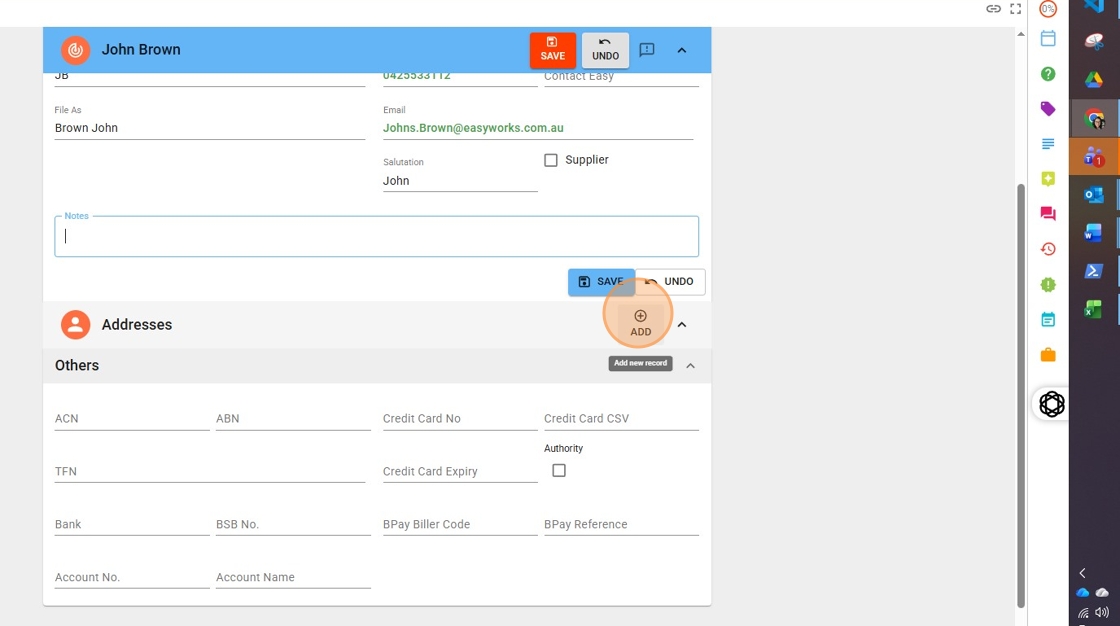Open the red chat bubbles icon

1048,214
